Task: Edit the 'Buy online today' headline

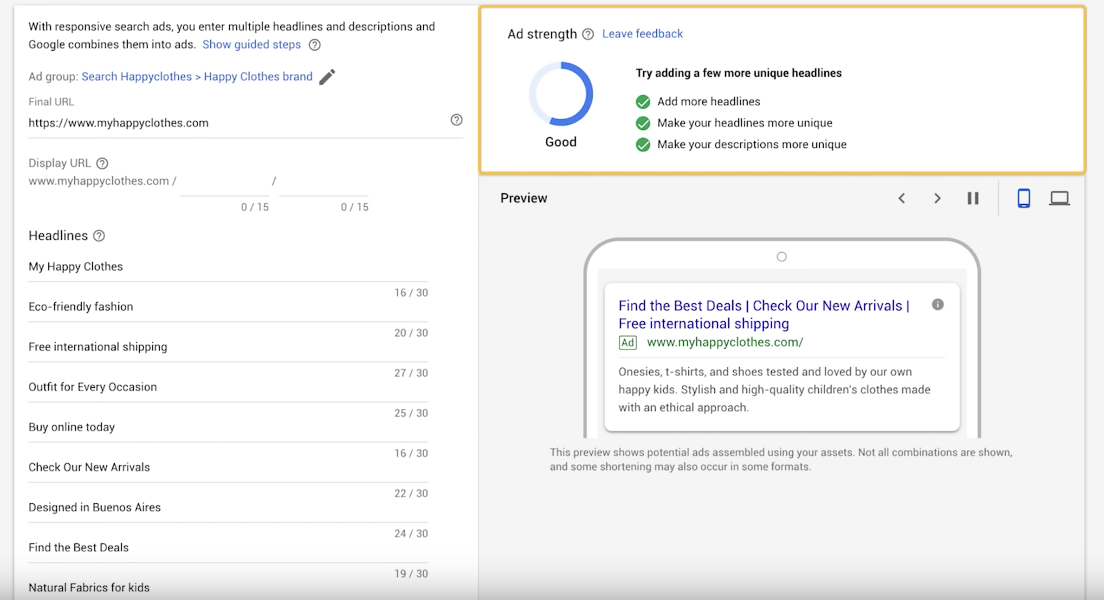Action: point(228,427)
